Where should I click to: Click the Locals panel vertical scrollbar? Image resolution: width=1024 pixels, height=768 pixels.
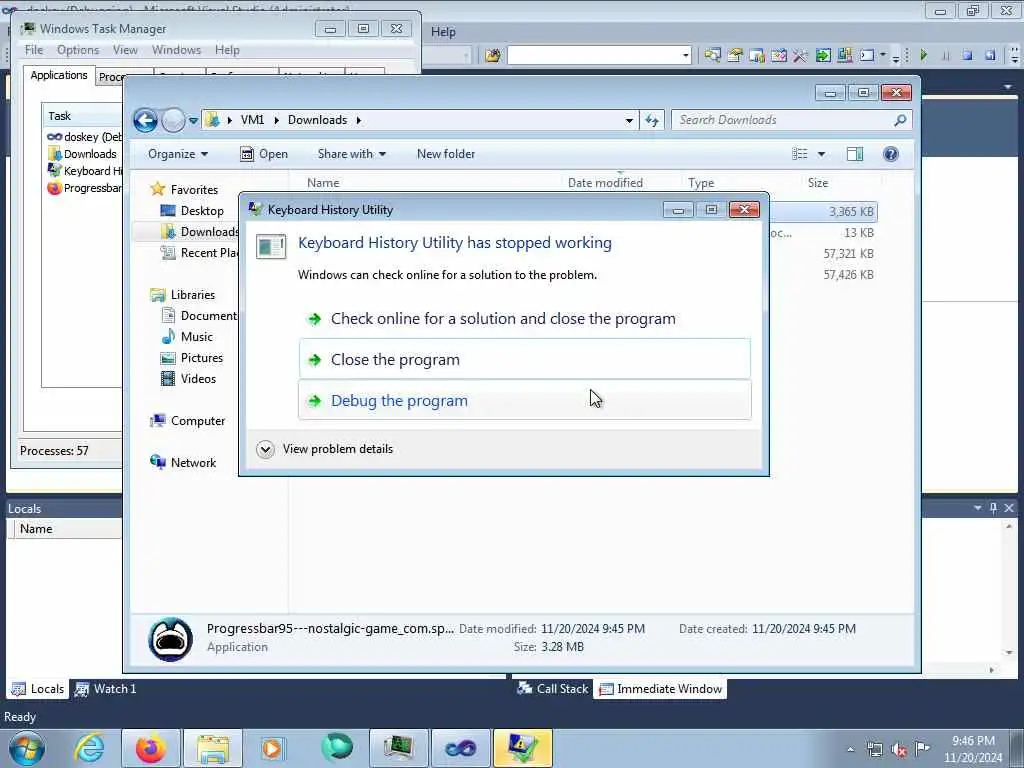(x=1009, y=588)
